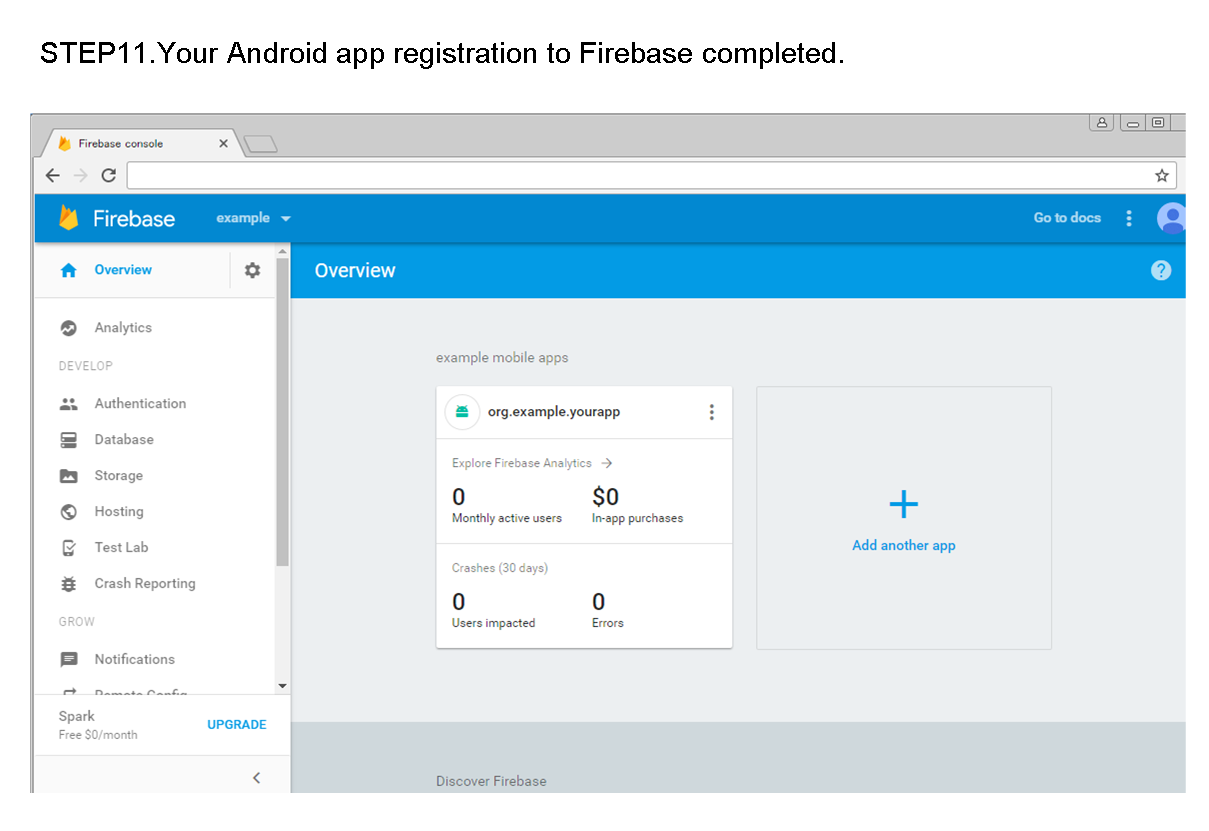Select Hosting from the sidebar
Image resolution: width=1209 pixels, height=831 pixels.
pyautogui.click(x=117, y=511)
